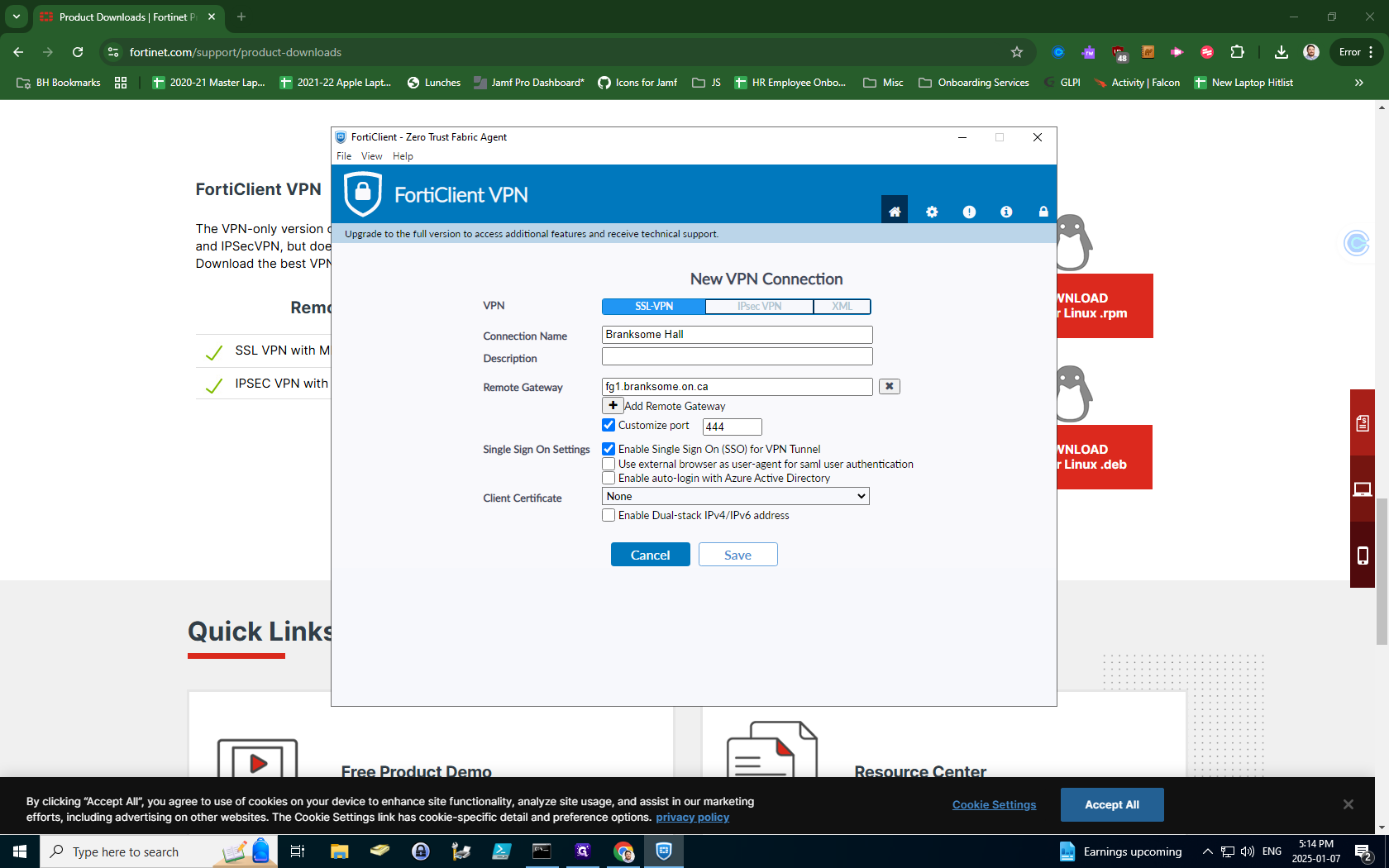Open Cookie Settings link

(x=994, y=804)
